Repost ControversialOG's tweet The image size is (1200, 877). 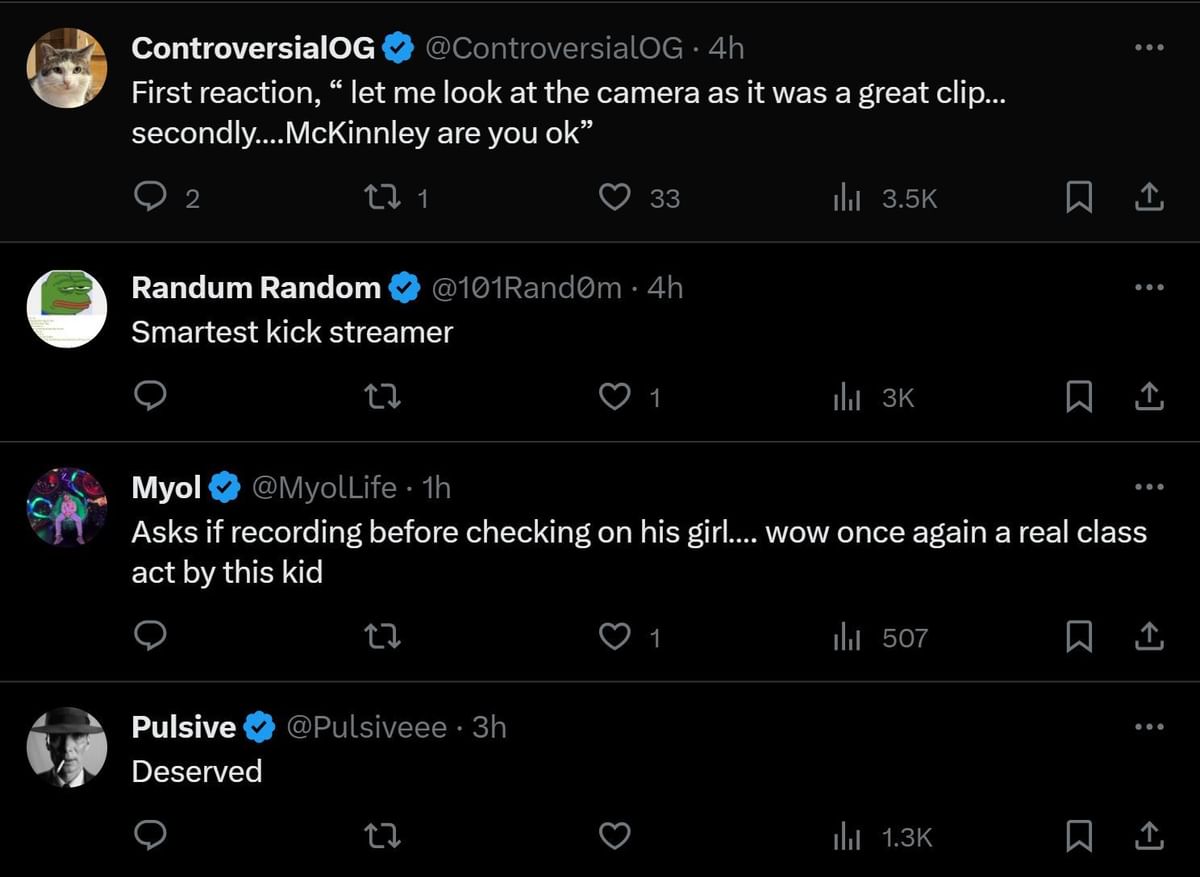pyautogui.click(x=386, y=199)
